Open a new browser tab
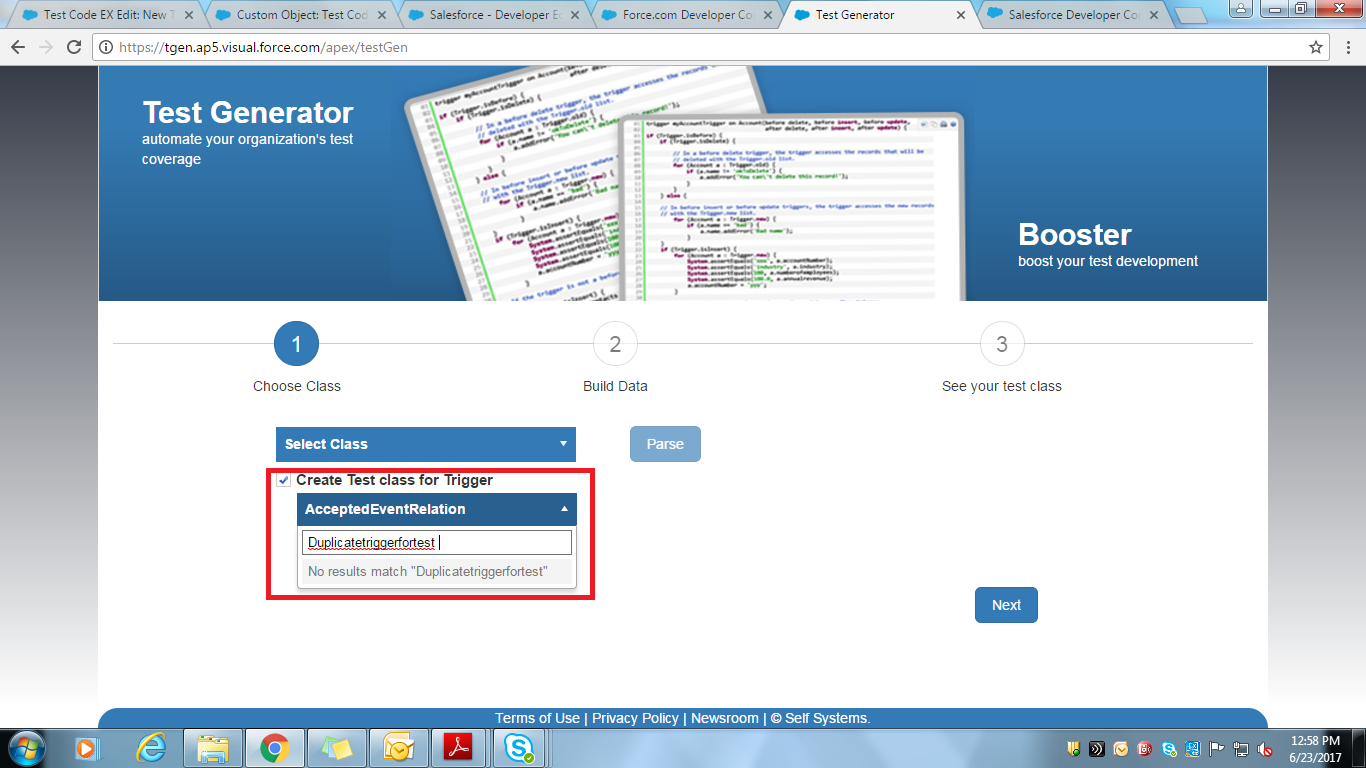 [x=1191, y=16]
